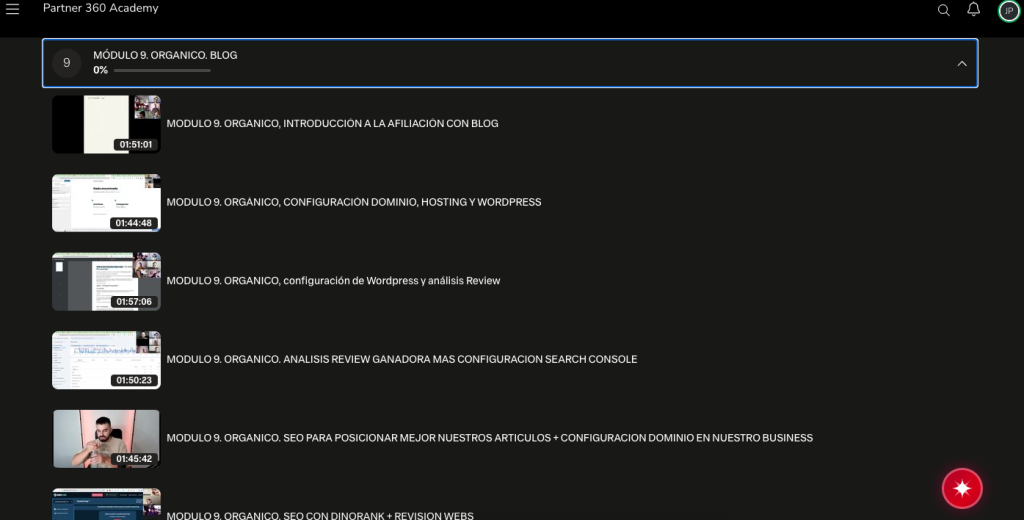Screen dimensions: 1024x520
Task: Click the 01:57:06 duration badge
Action: pyautogui.click(x=134, y=301)
